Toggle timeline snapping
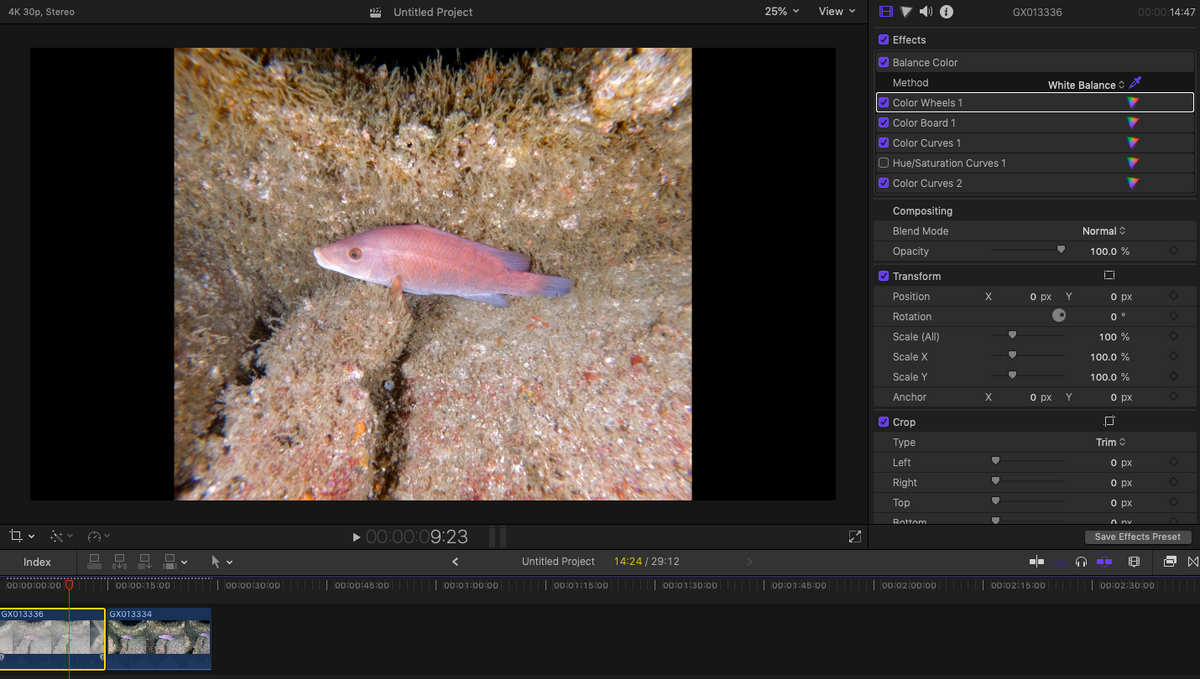 (x=1104, y=562)
